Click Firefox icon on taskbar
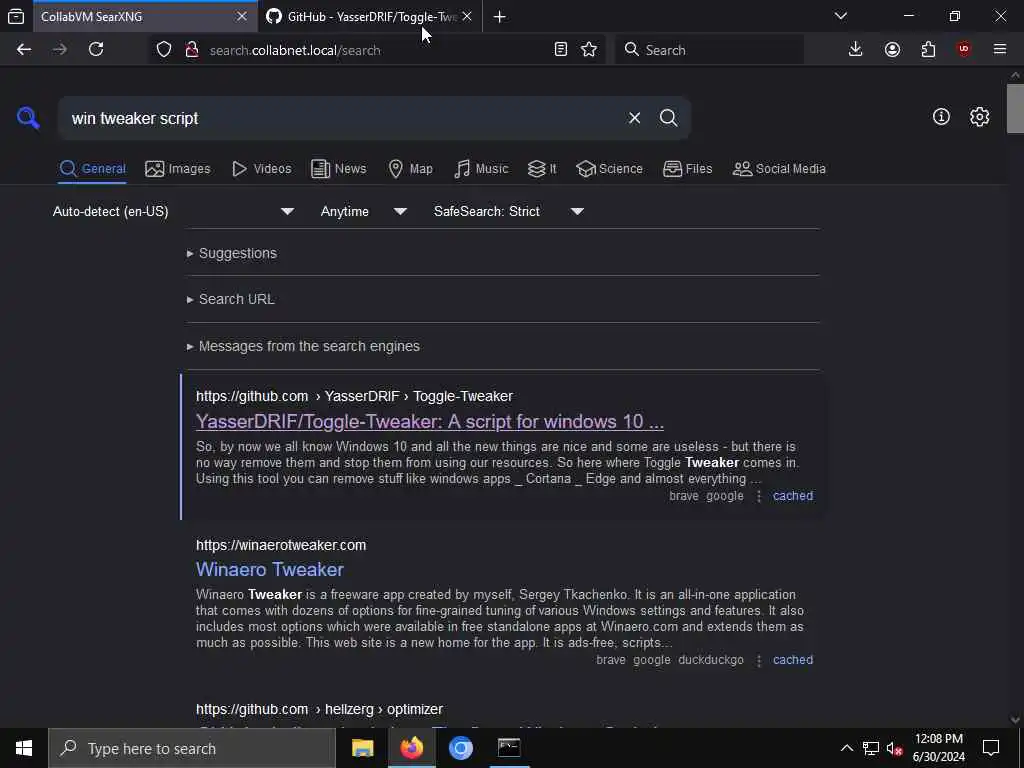Image resolution: width=1024 pixels, height=768 pixels. pos(411,748)
